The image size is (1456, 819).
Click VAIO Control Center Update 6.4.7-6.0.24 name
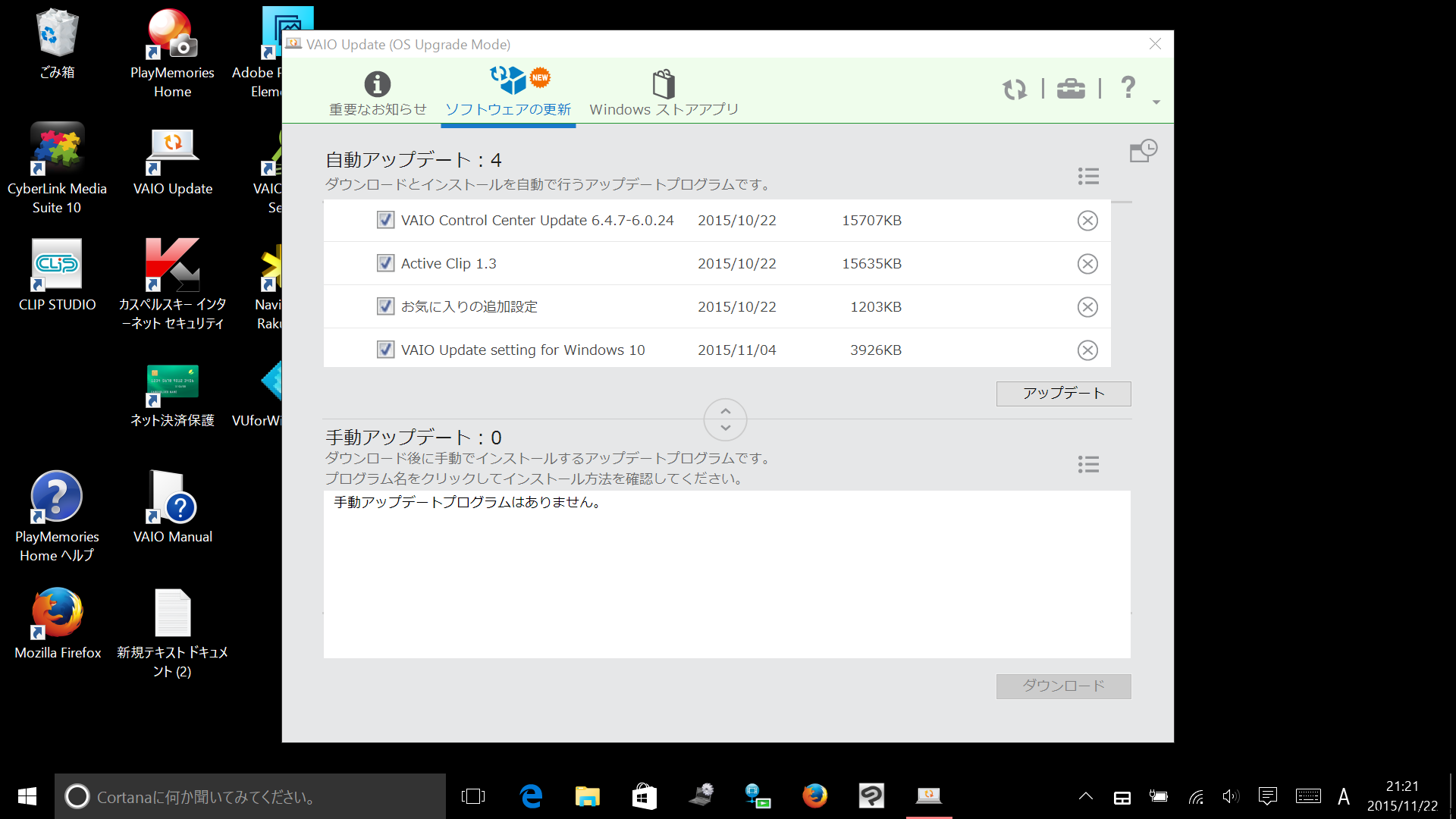pos(537,221)
